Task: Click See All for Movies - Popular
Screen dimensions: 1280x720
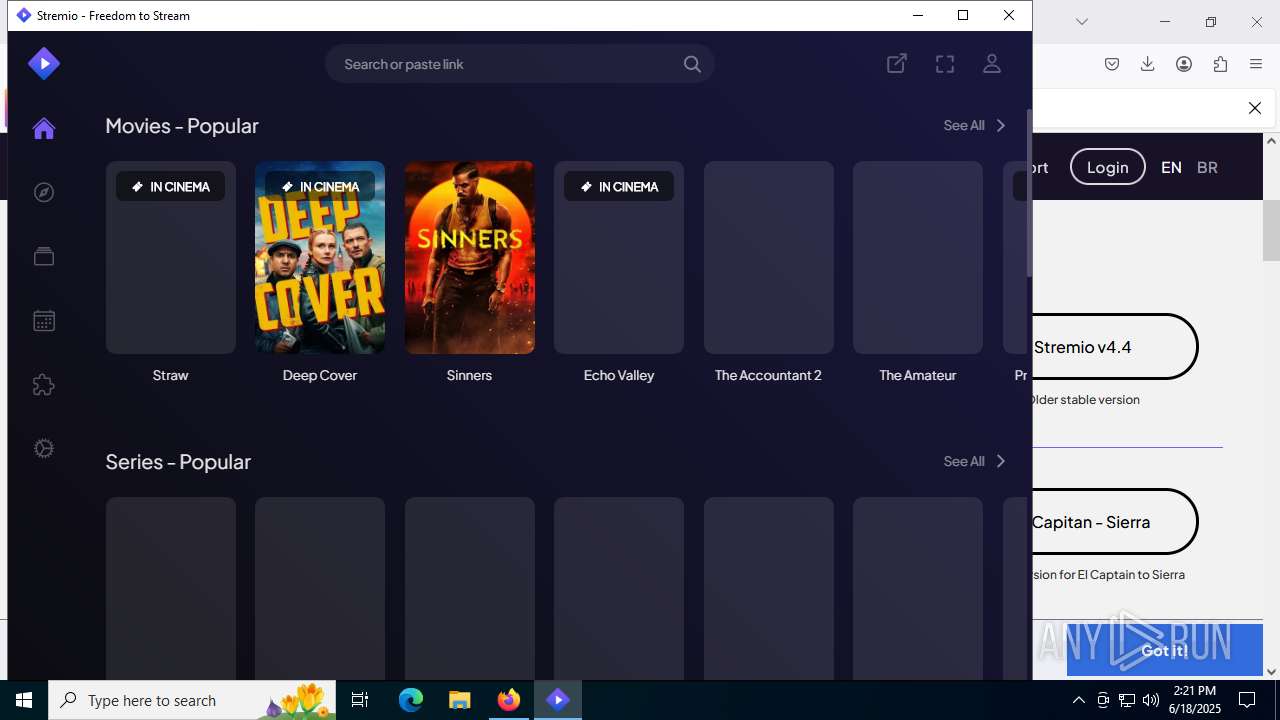Action: [964, 125]
